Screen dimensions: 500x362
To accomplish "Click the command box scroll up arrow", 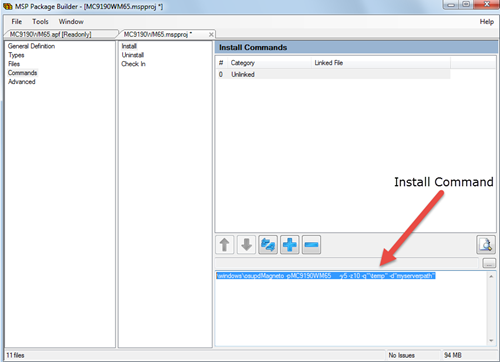I will (x=491, y=276).
